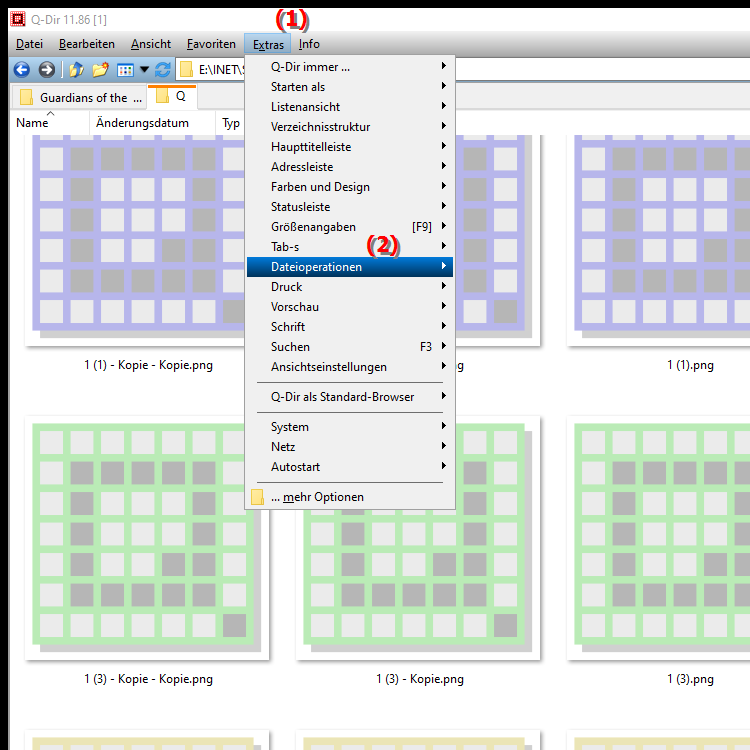Click the folder icon in address bar
This screenshot has width=750, height=750.
coord(186,70)
